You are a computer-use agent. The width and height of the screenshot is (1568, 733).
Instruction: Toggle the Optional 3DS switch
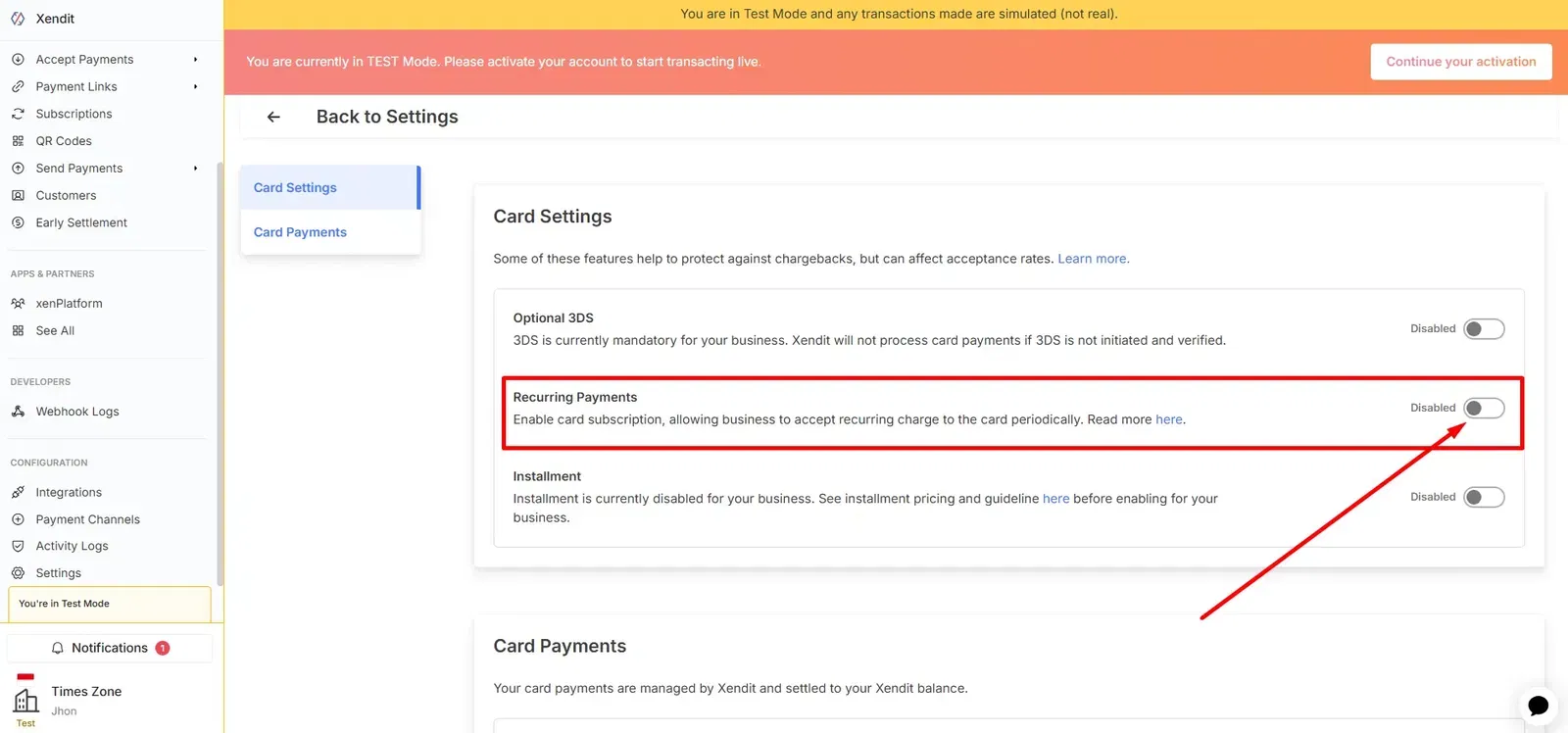pos(1483,329)
